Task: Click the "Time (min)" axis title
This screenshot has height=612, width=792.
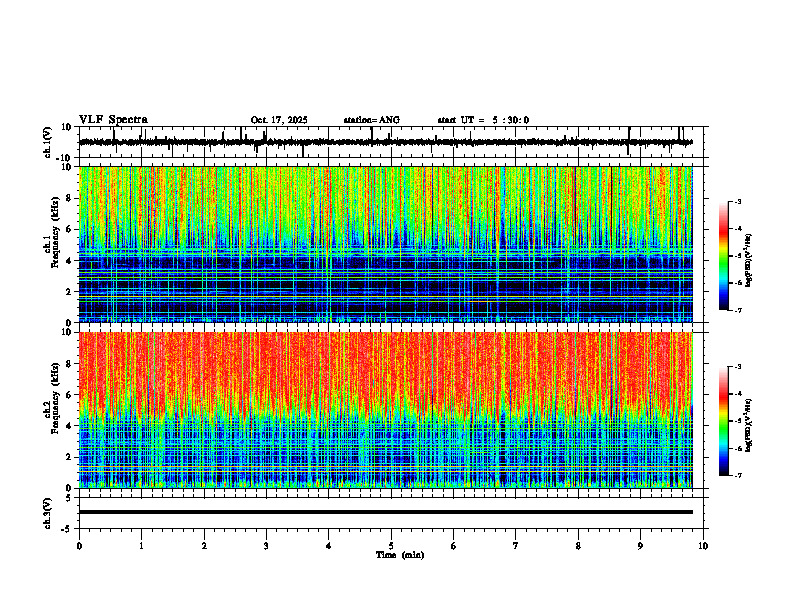Action: pyautogui.click(x=400, y=555)
